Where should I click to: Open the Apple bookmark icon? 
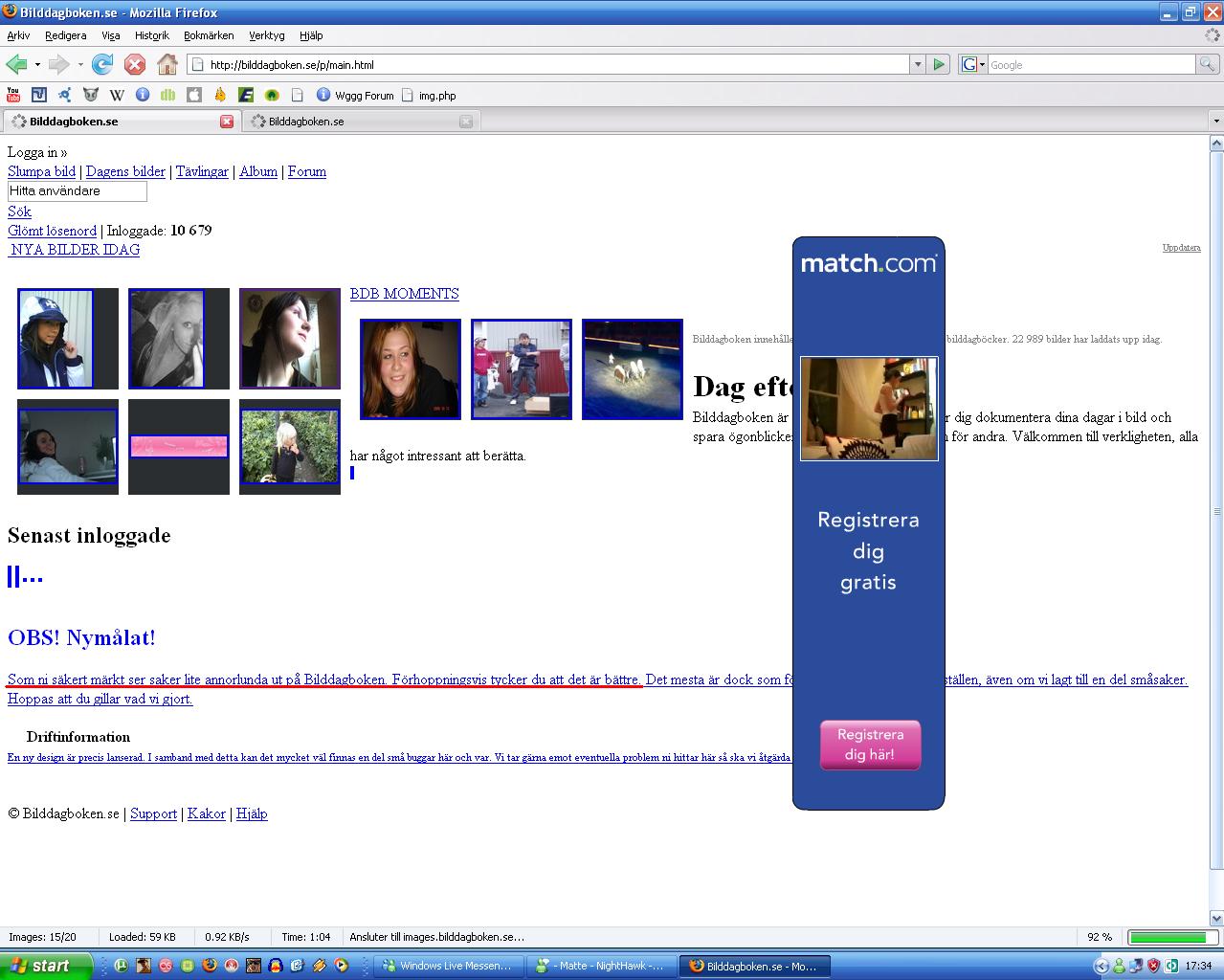194,95
